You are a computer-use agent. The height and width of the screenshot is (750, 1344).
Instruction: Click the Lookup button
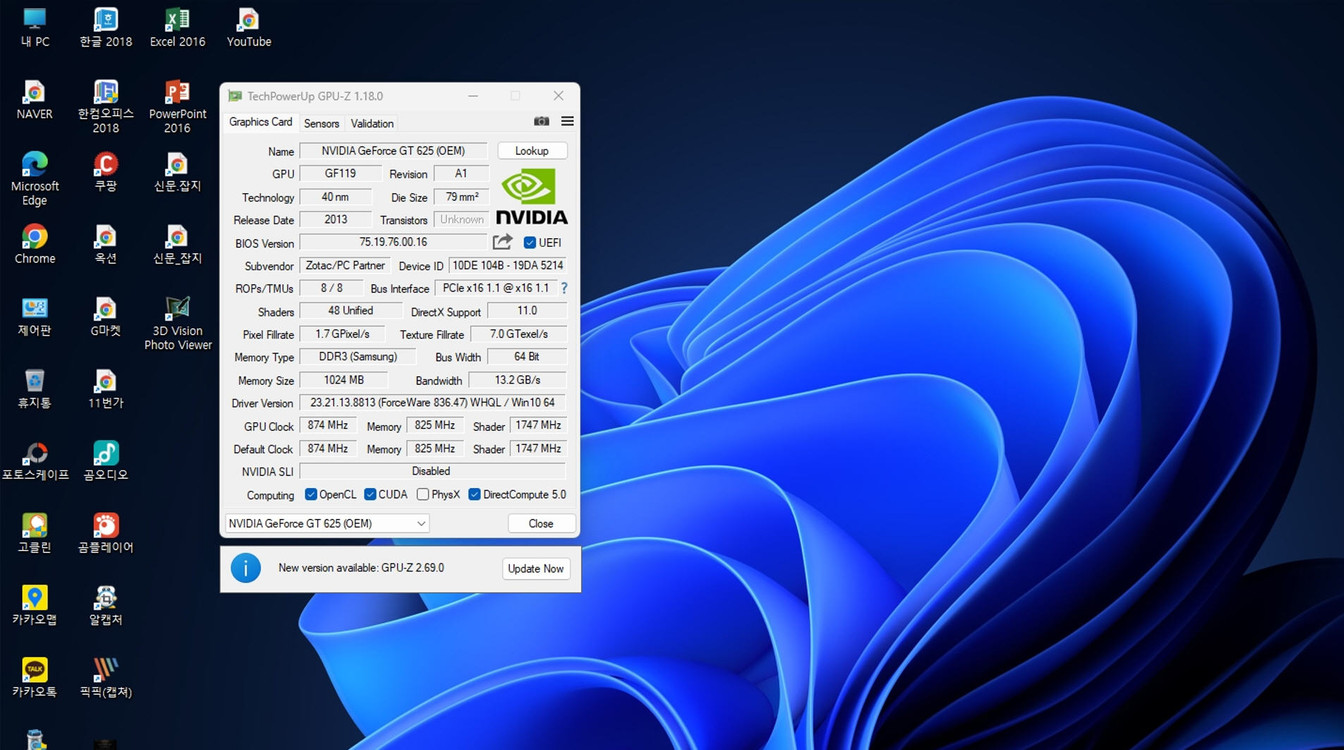tap(532, 150)
